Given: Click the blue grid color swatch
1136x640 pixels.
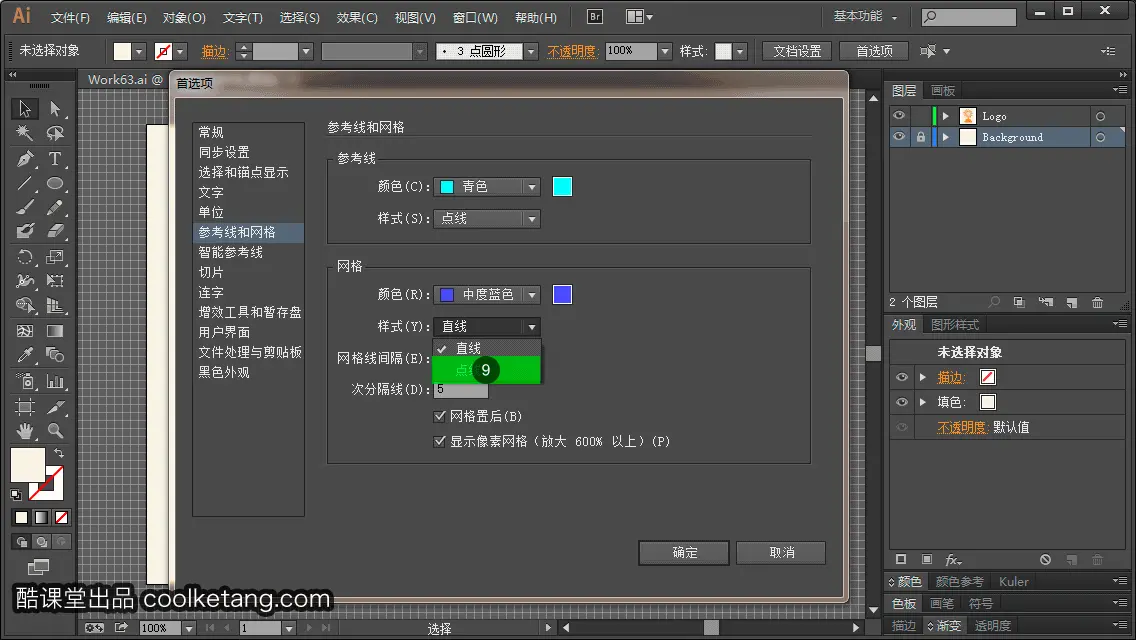Looking at the screenshot, I should 562,294.
